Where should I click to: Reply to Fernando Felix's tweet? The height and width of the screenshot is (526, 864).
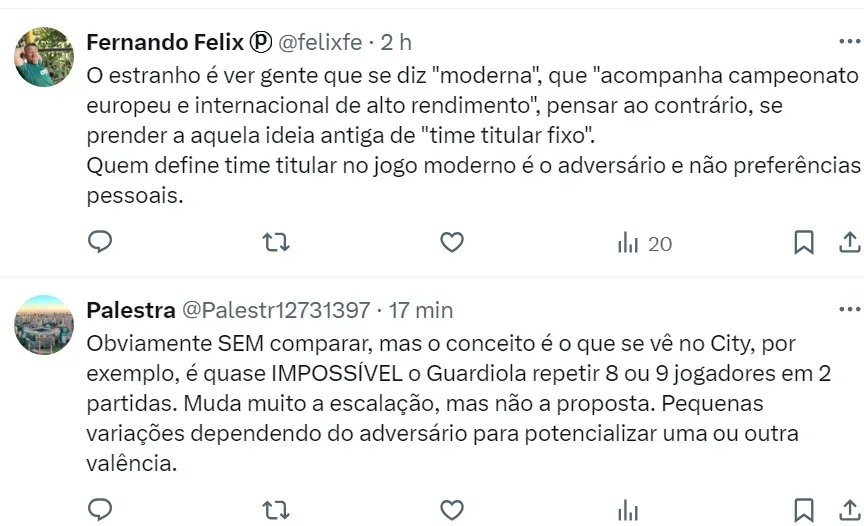[x=100, y=242]
